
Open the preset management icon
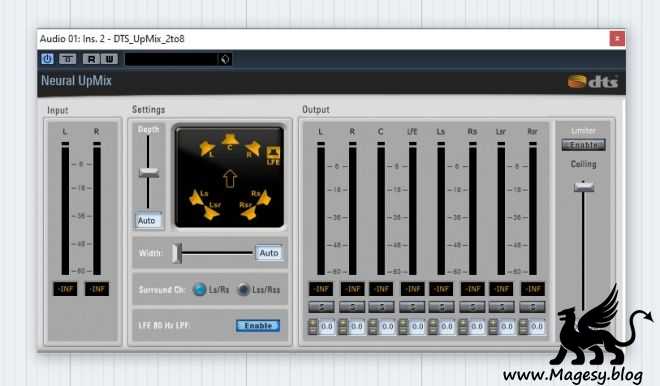click(x=225, y=59)
